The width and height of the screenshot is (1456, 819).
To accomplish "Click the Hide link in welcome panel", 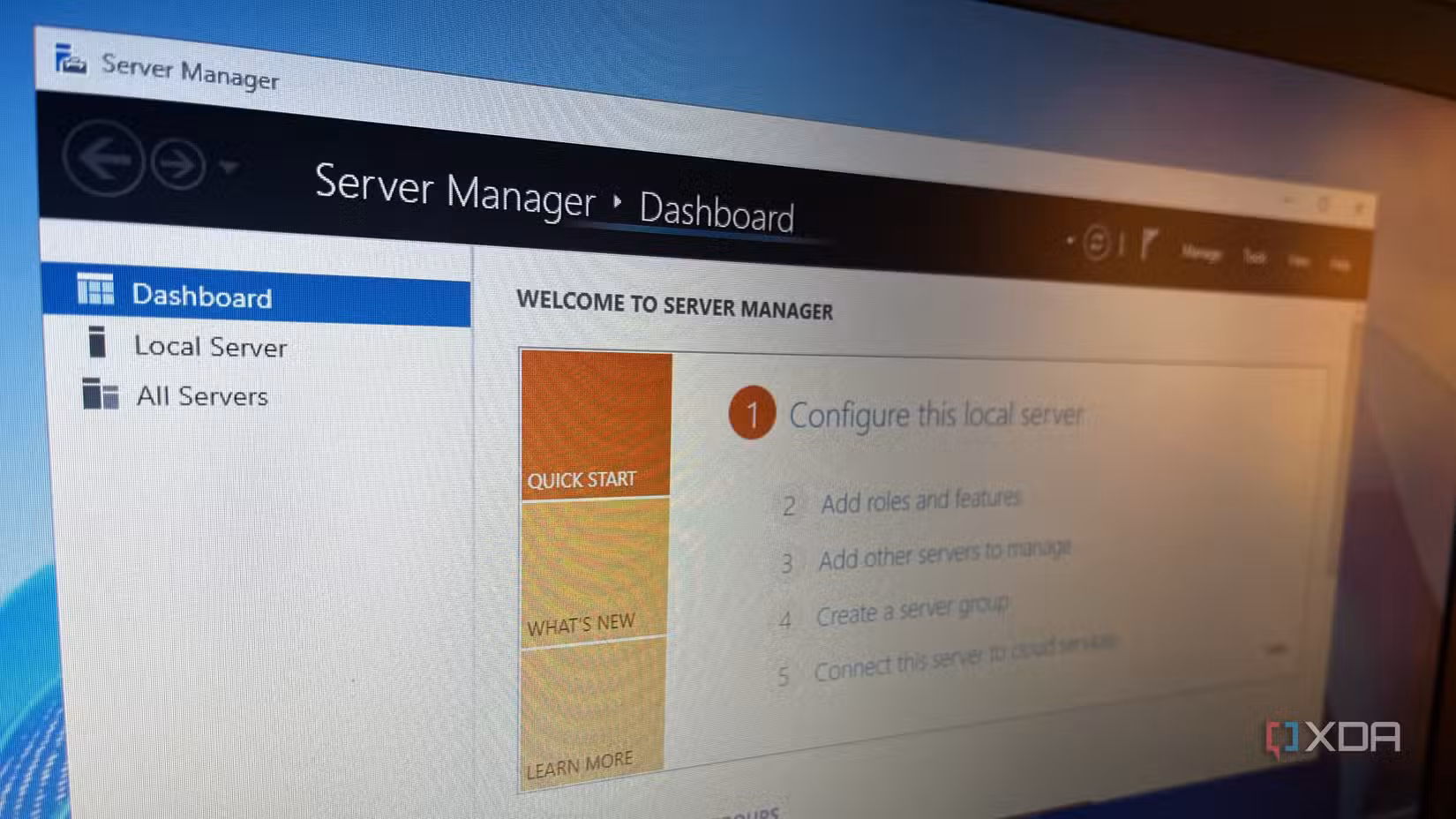I will (x=1275, y=650).
